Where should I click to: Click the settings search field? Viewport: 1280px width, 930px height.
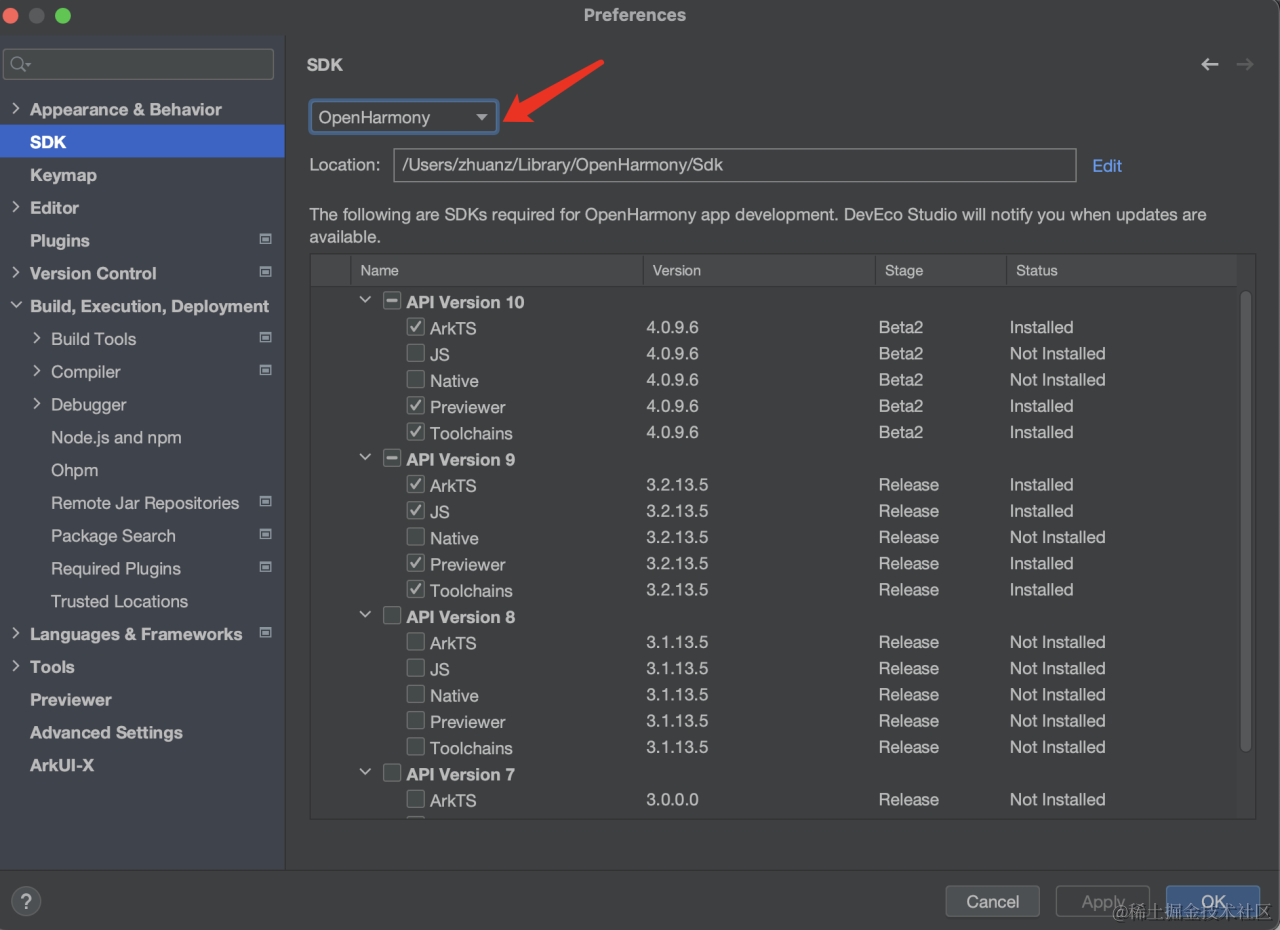138,64
